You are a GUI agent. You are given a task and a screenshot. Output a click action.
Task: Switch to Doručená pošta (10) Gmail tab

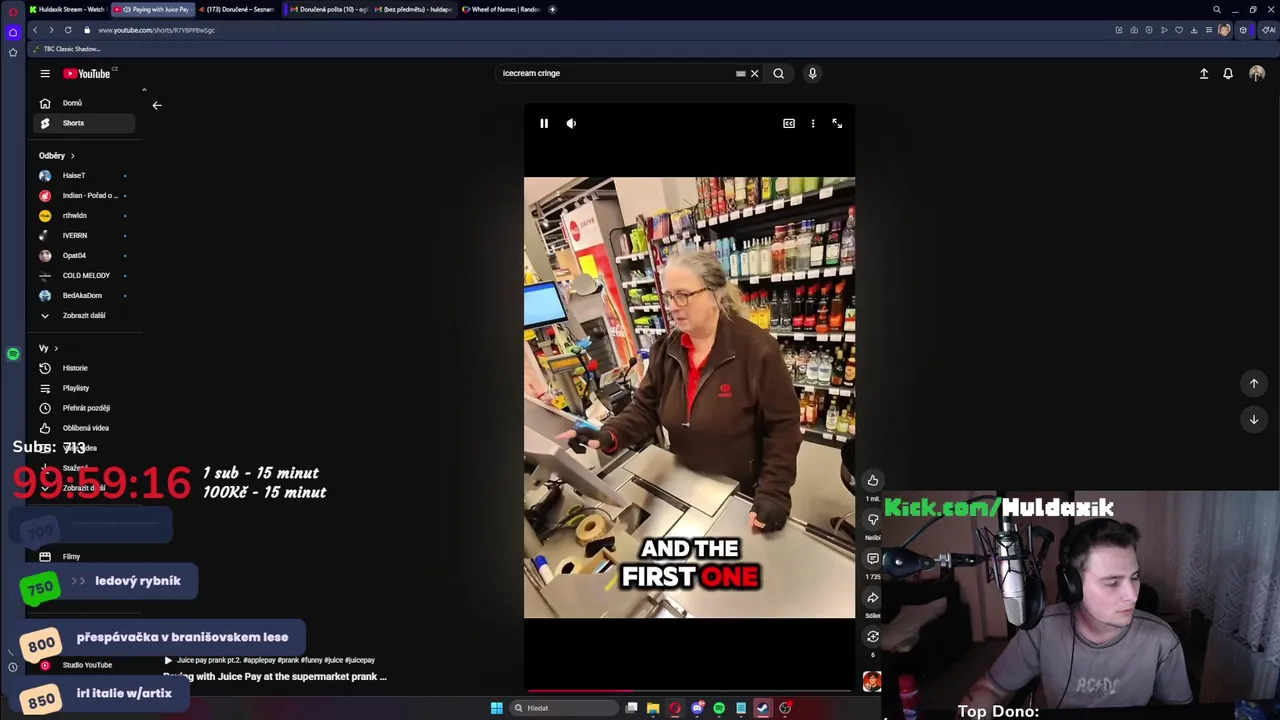(328, 9)
